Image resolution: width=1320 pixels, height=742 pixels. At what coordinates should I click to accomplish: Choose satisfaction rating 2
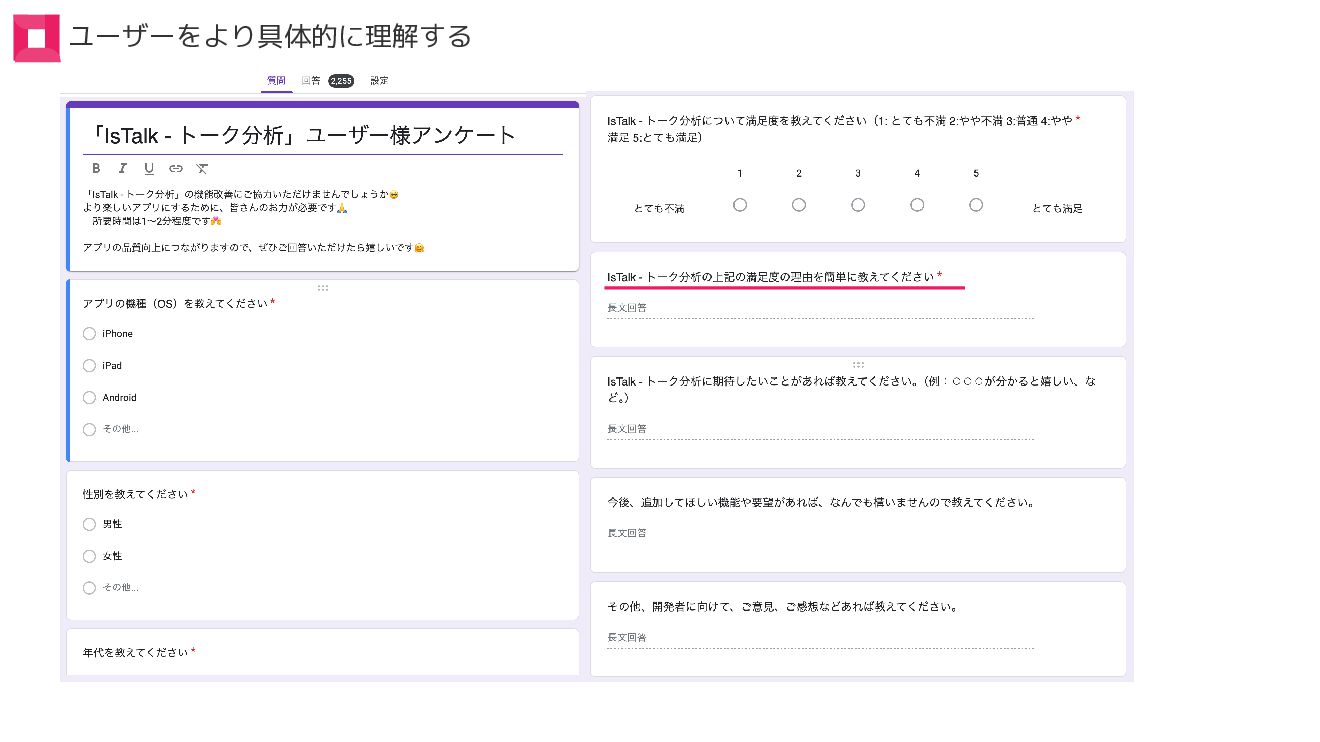[x=799, y=205]
